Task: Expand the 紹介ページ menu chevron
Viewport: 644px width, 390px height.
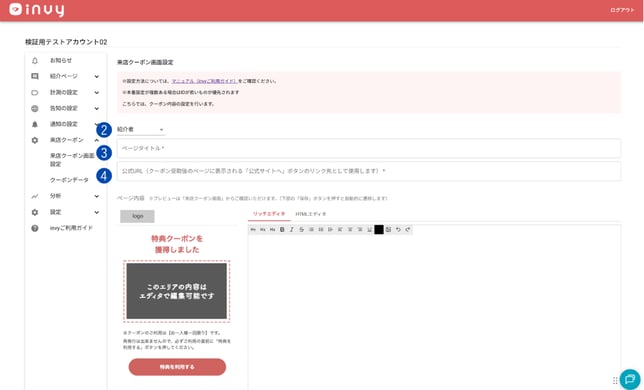Action: [x=97, y=76]
